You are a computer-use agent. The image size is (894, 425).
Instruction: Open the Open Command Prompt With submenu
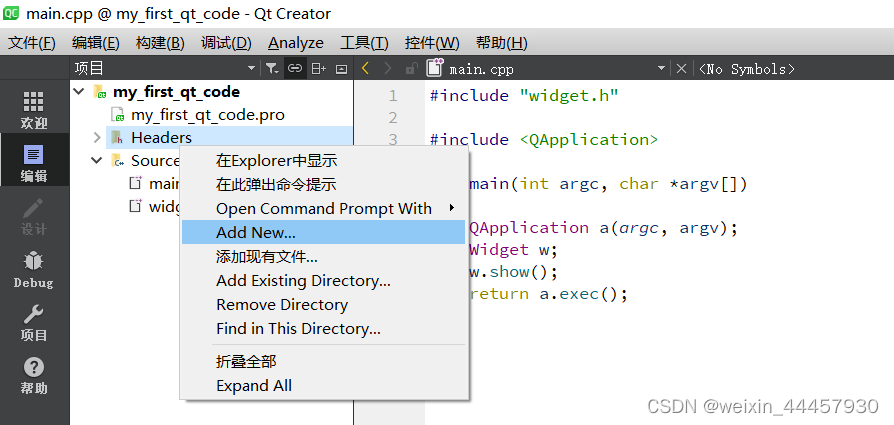coord(324,208)
